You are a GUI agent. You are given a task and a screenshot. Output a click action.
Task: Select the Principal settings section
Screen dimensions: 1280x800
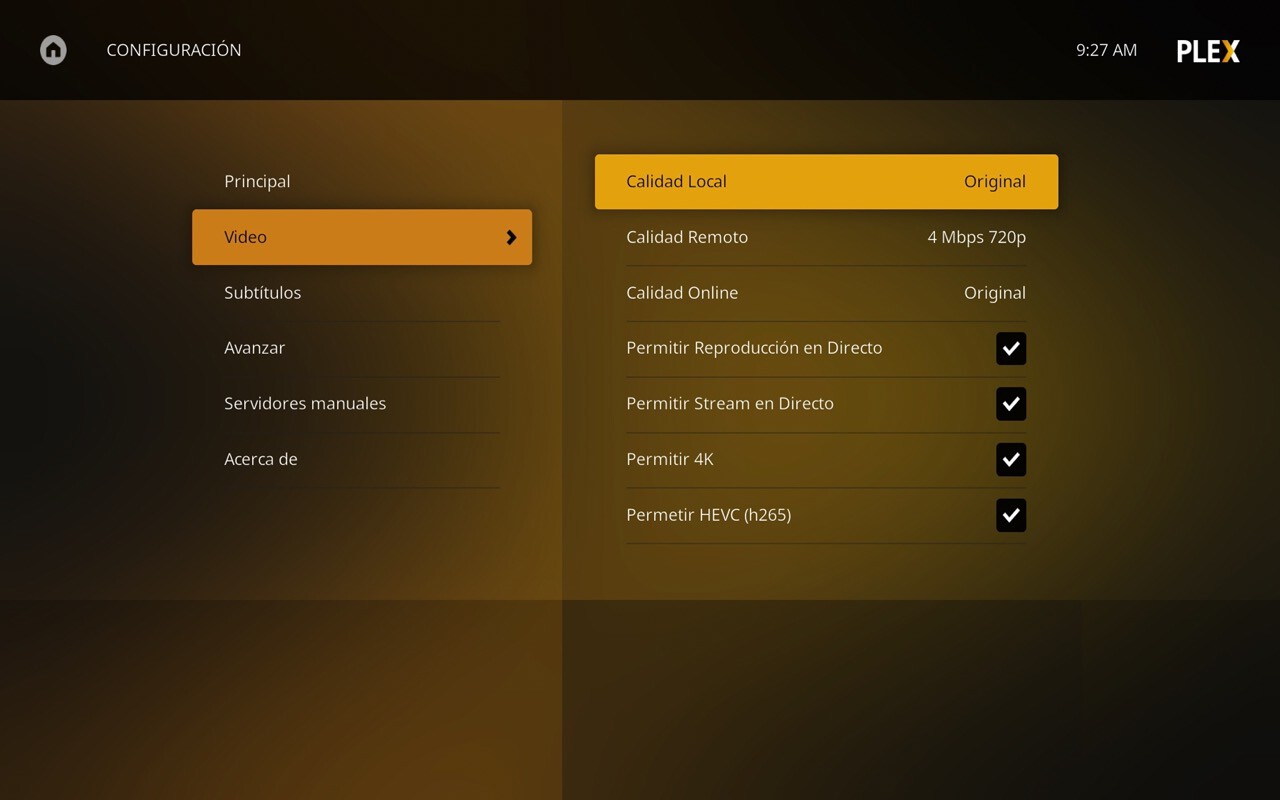[257, 181]
